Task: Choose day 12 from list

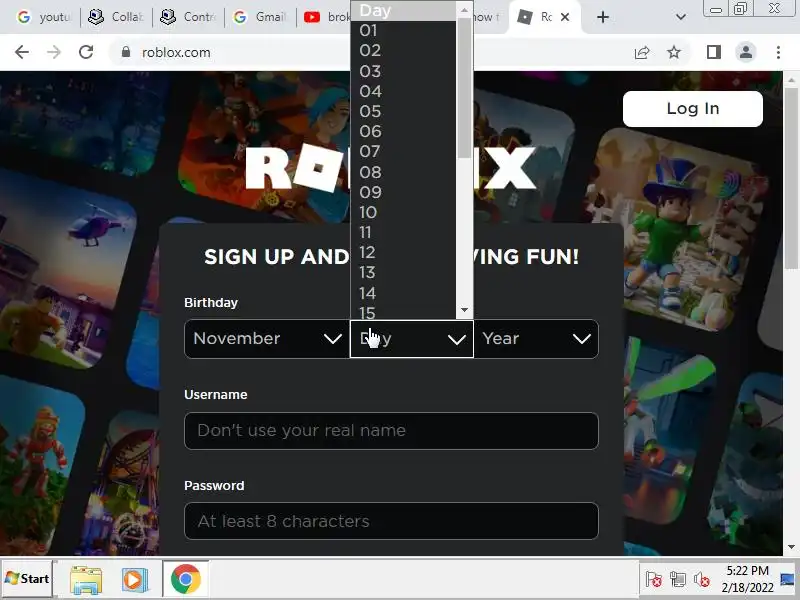Action: [403, 253]
